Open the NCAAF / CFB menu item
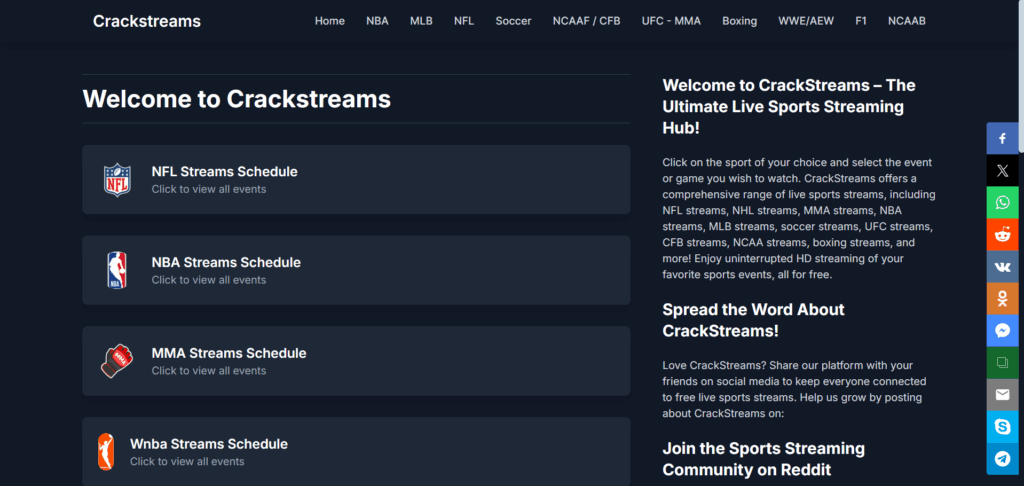 point(586,21)
